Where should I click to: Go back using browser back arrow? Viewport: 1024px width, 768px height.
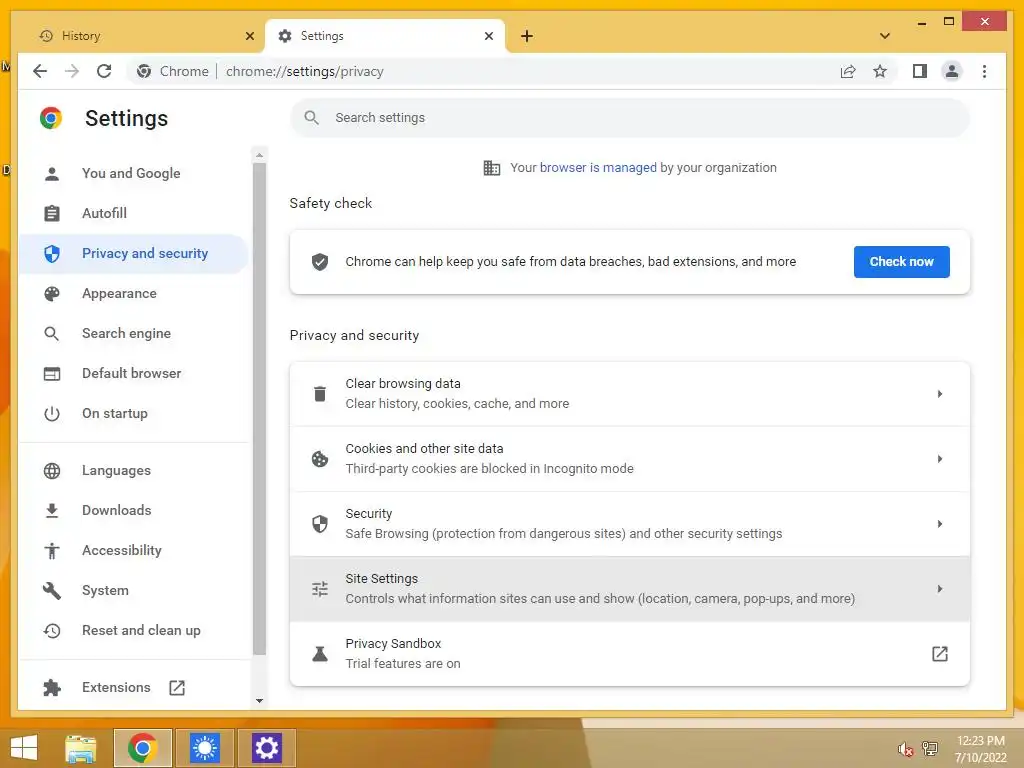click(40, 71)
